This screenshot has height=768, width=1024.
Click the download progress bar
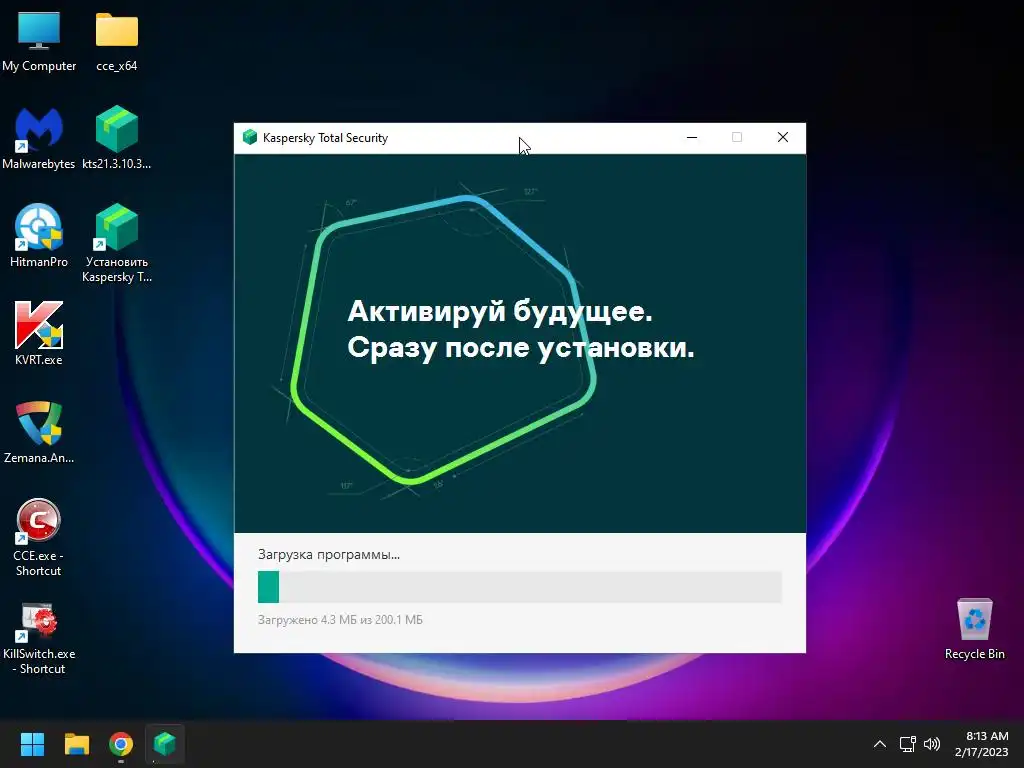pos(520,586)
